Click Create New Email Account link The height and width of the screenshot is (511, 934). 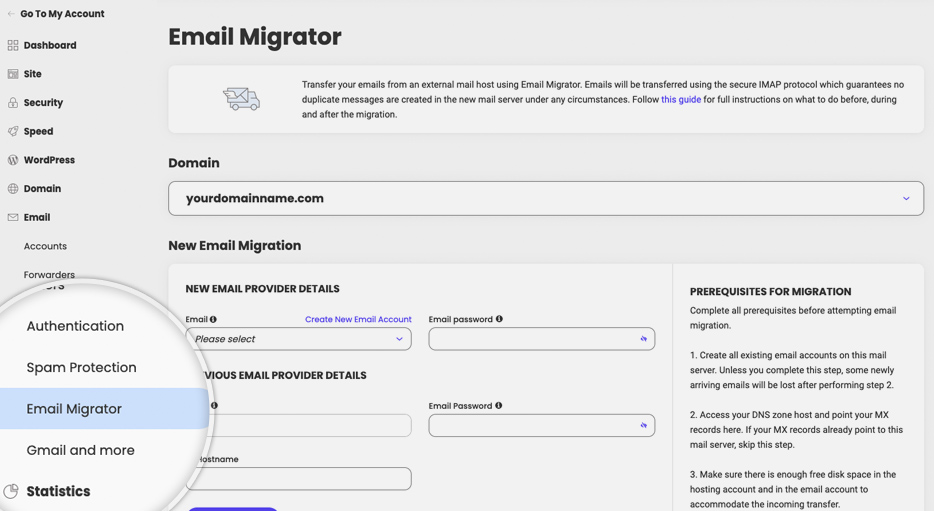pos(358,319)
